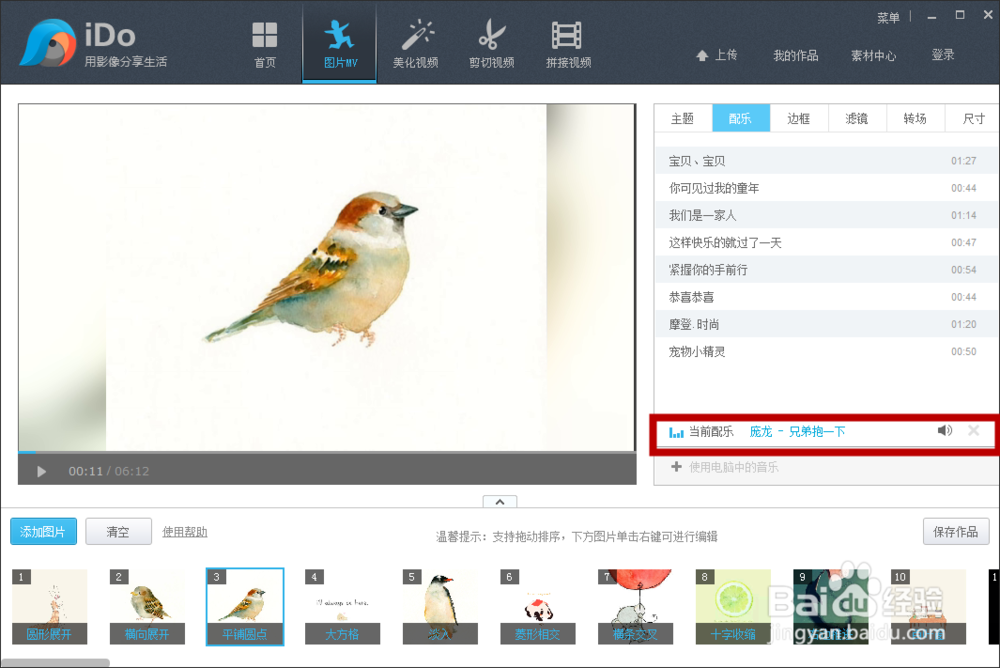Select thumbnail 2 labeled 横向展开
Image resolution: width=1000 pixels, height=668 pixels.
147,606
